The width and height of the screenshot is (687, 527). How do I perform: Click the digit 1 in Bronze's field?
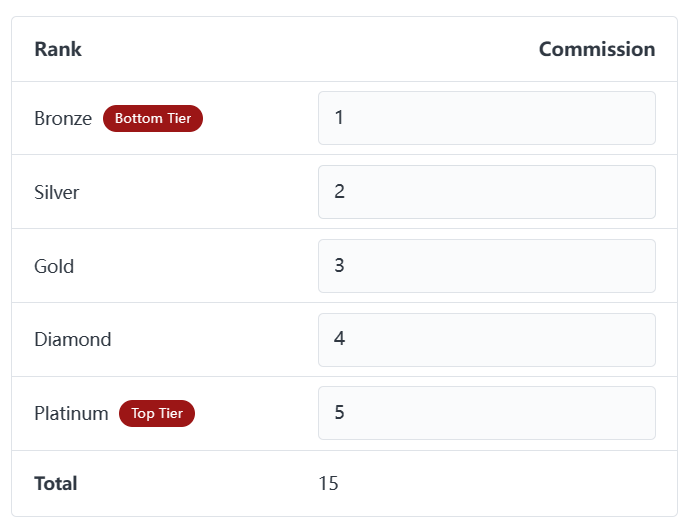[340, 118]
